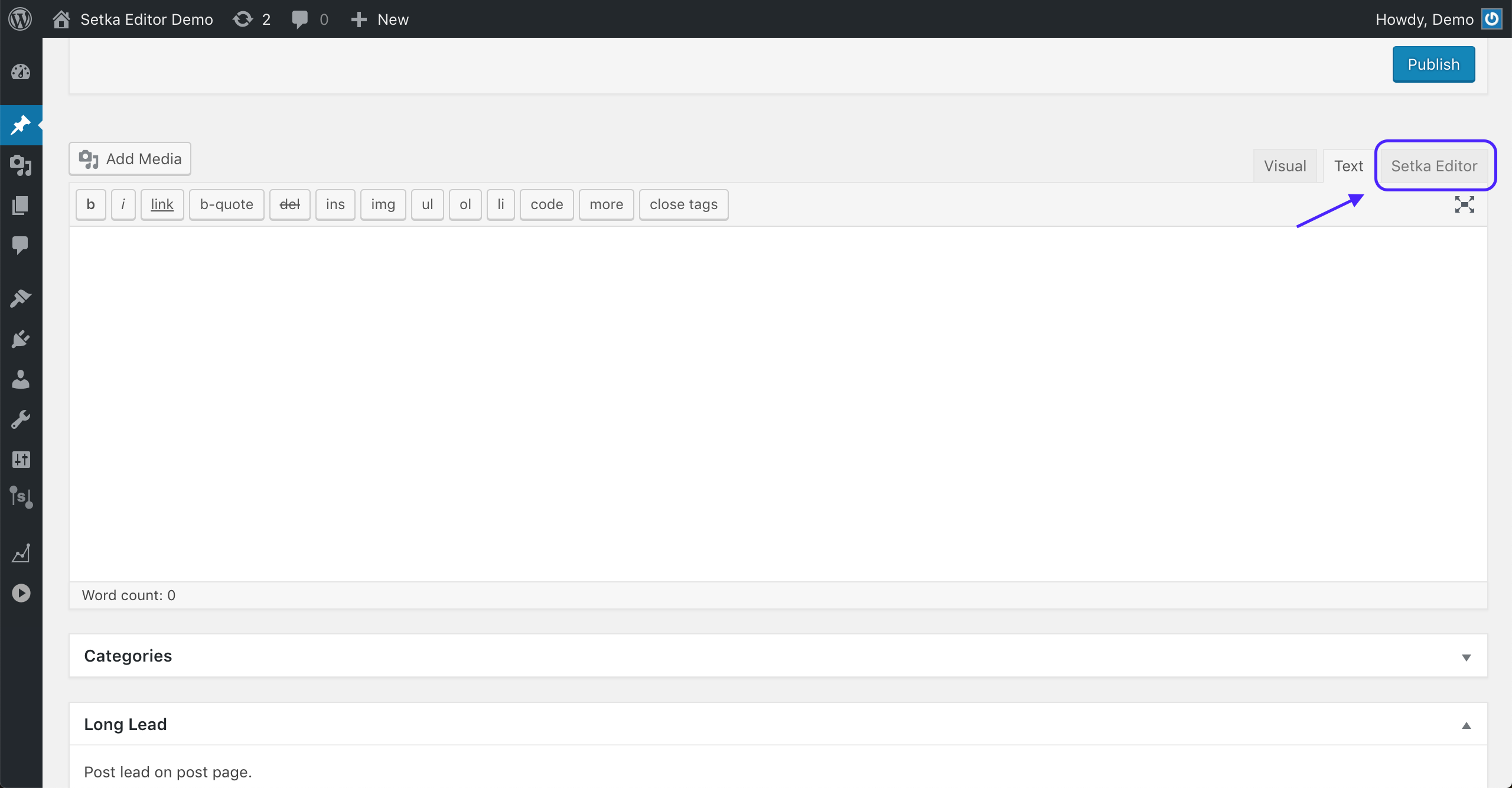Collapse the Long Lead panel arrow
Screen dimensions: 1512x788
coord(1466,725)
